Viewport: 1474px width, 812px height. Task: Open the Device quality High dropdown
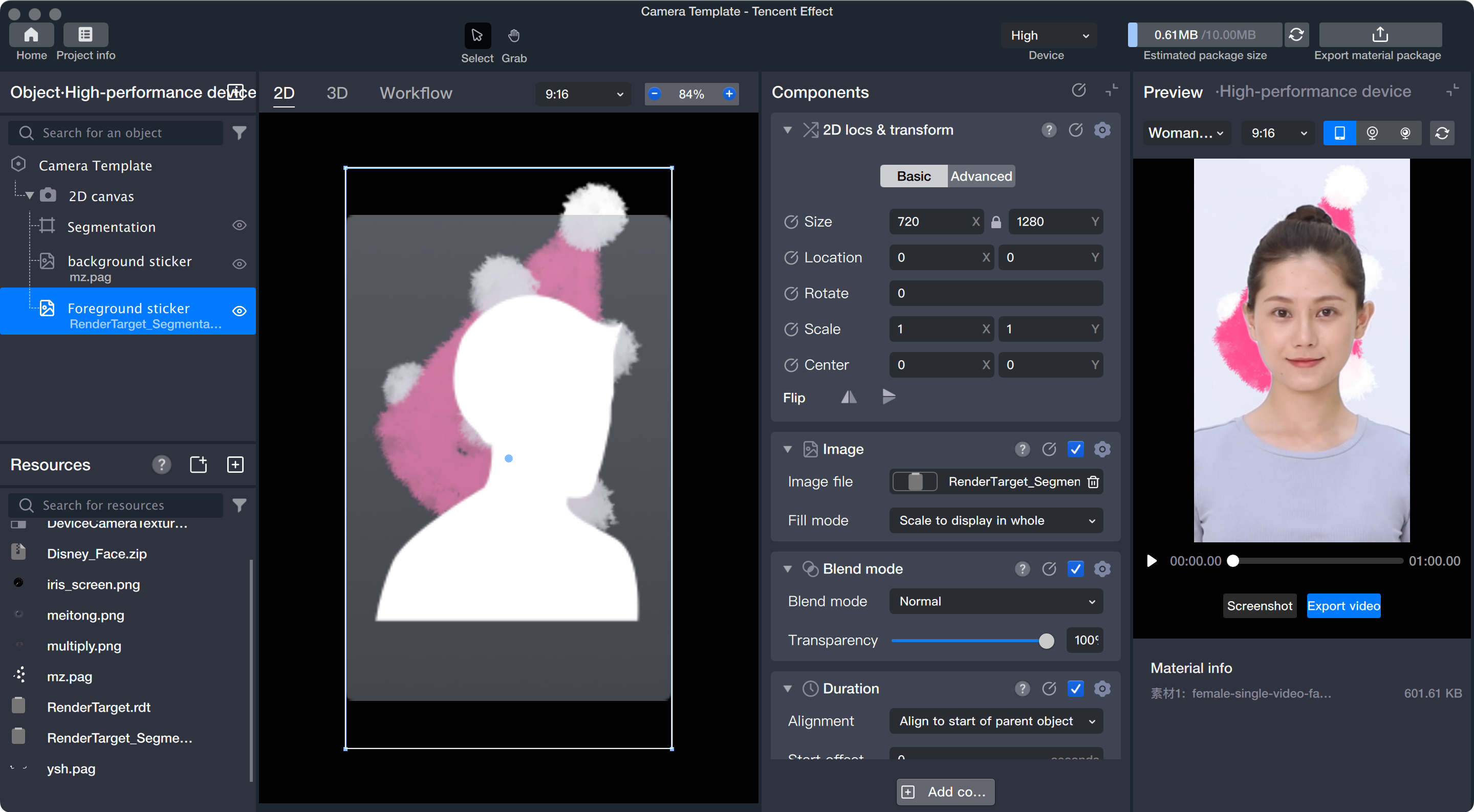click(1048, 35)
